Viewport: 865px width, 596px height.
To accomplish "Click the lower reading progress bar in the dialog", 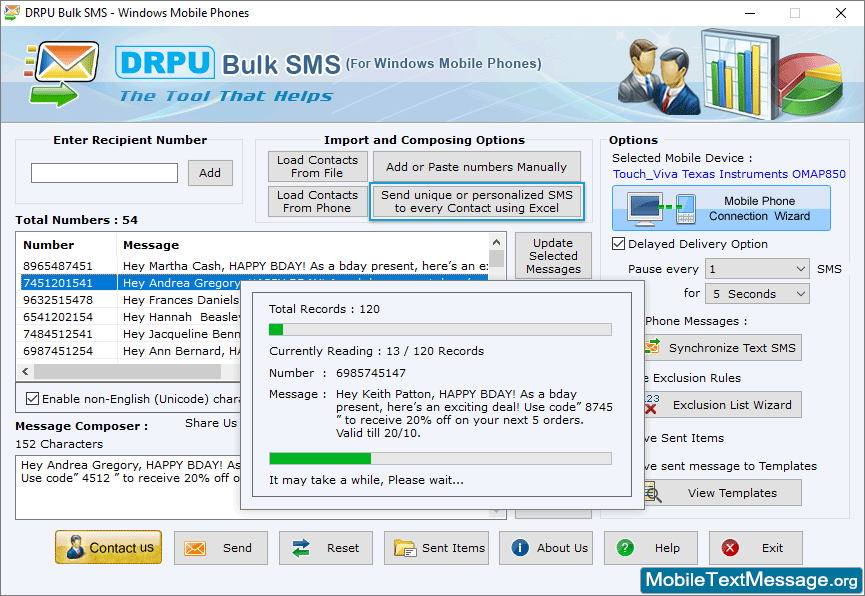I will coord(440,459).
